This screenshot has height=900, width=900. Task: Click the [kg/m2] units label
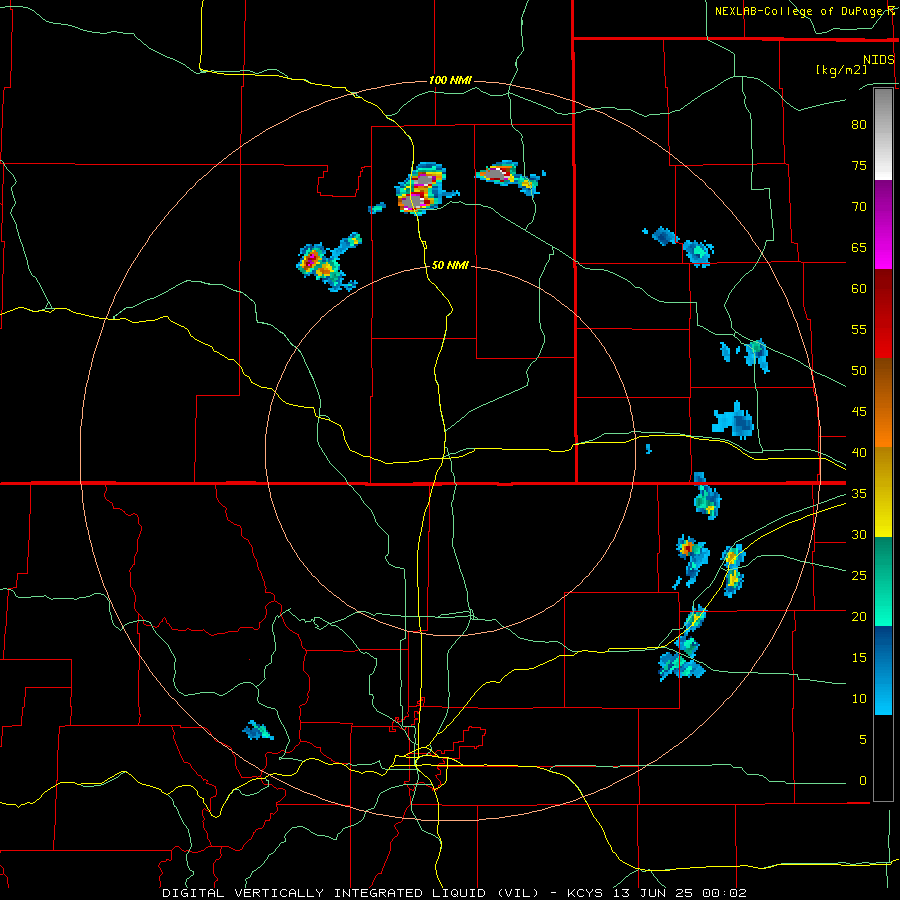pyautogui.click(x=842, y=70)
